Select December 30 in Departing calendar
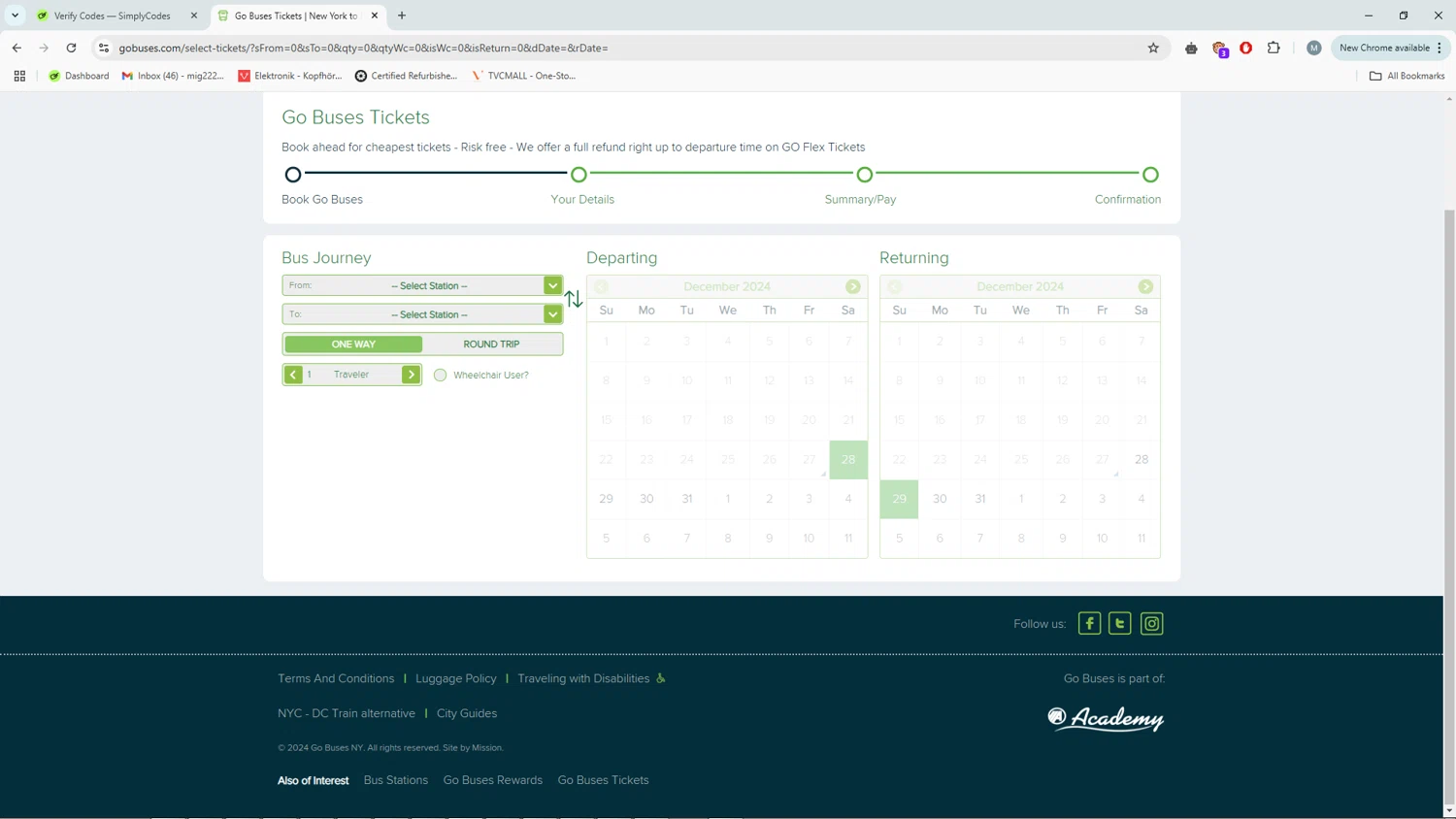 pyautogui.click(x=646, y=499)
